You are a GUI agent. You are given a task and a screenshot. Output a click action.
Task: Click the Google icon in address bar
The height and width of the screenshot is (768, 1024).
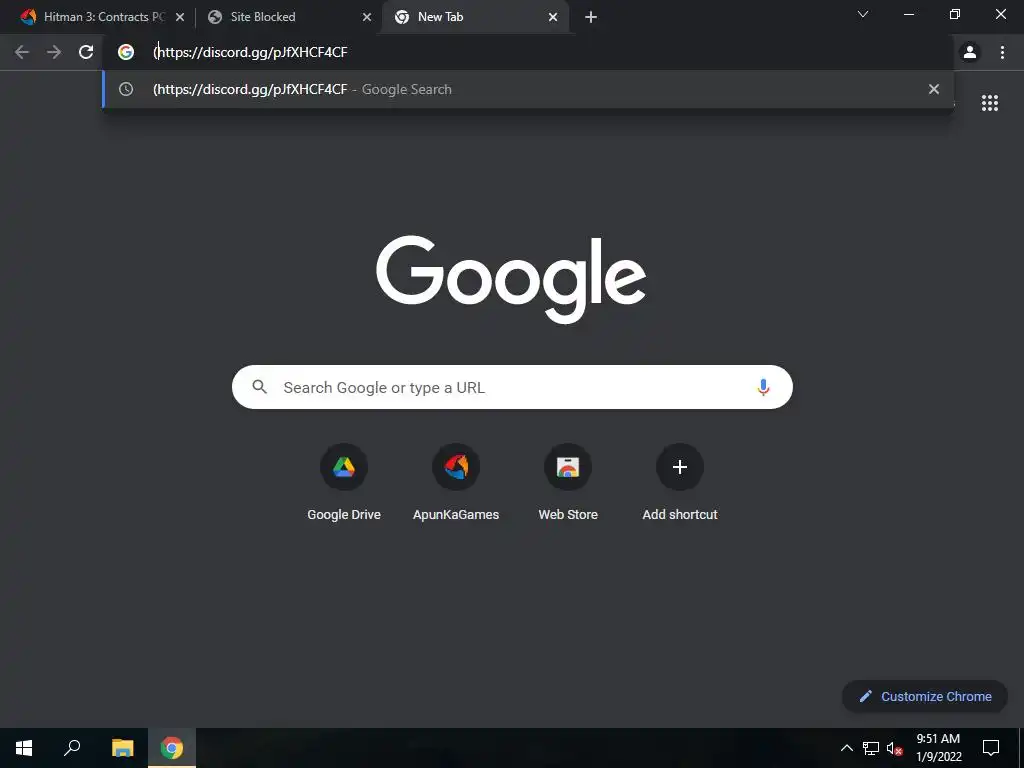(x=126, y=52)
